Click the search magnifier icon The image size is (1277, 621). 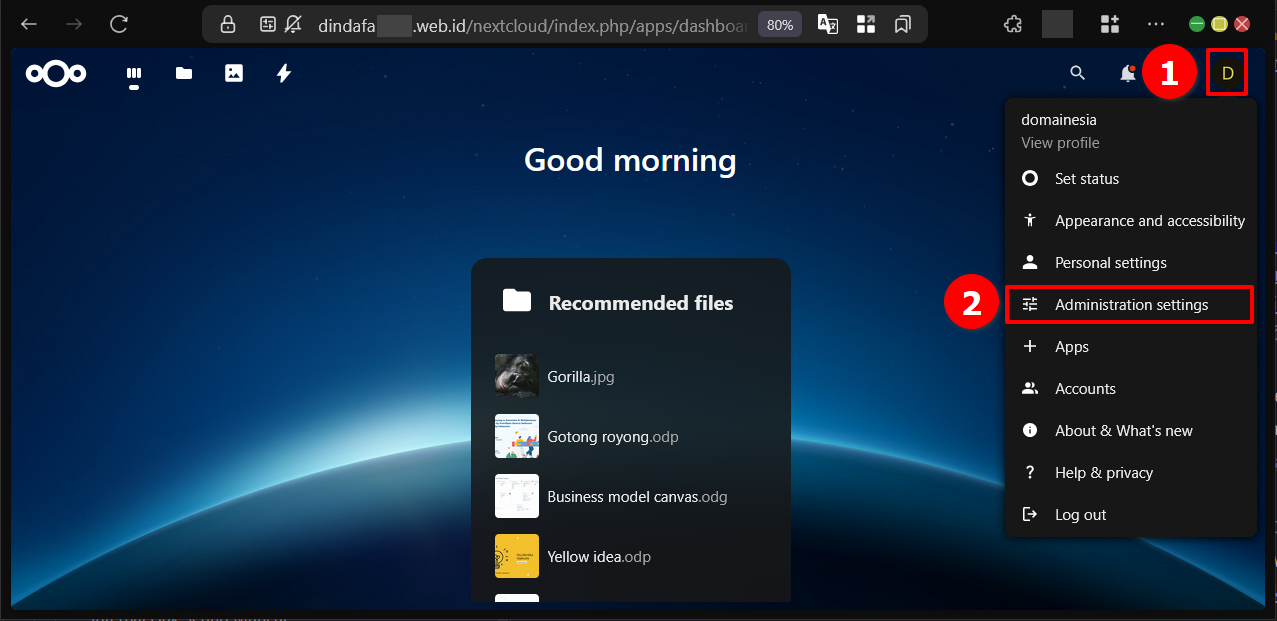pyautogui.click(x=1077, y=73)
